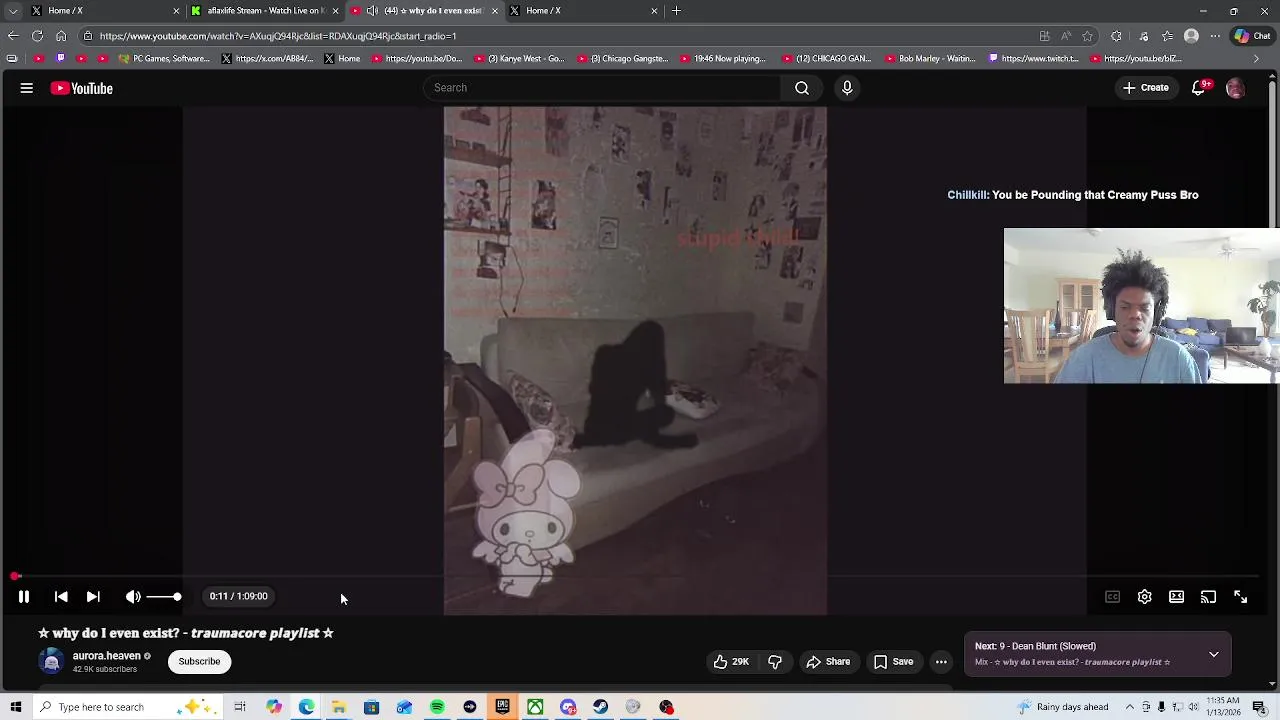Show hidden system tray icons
1280x720 pixels.
1130,707
